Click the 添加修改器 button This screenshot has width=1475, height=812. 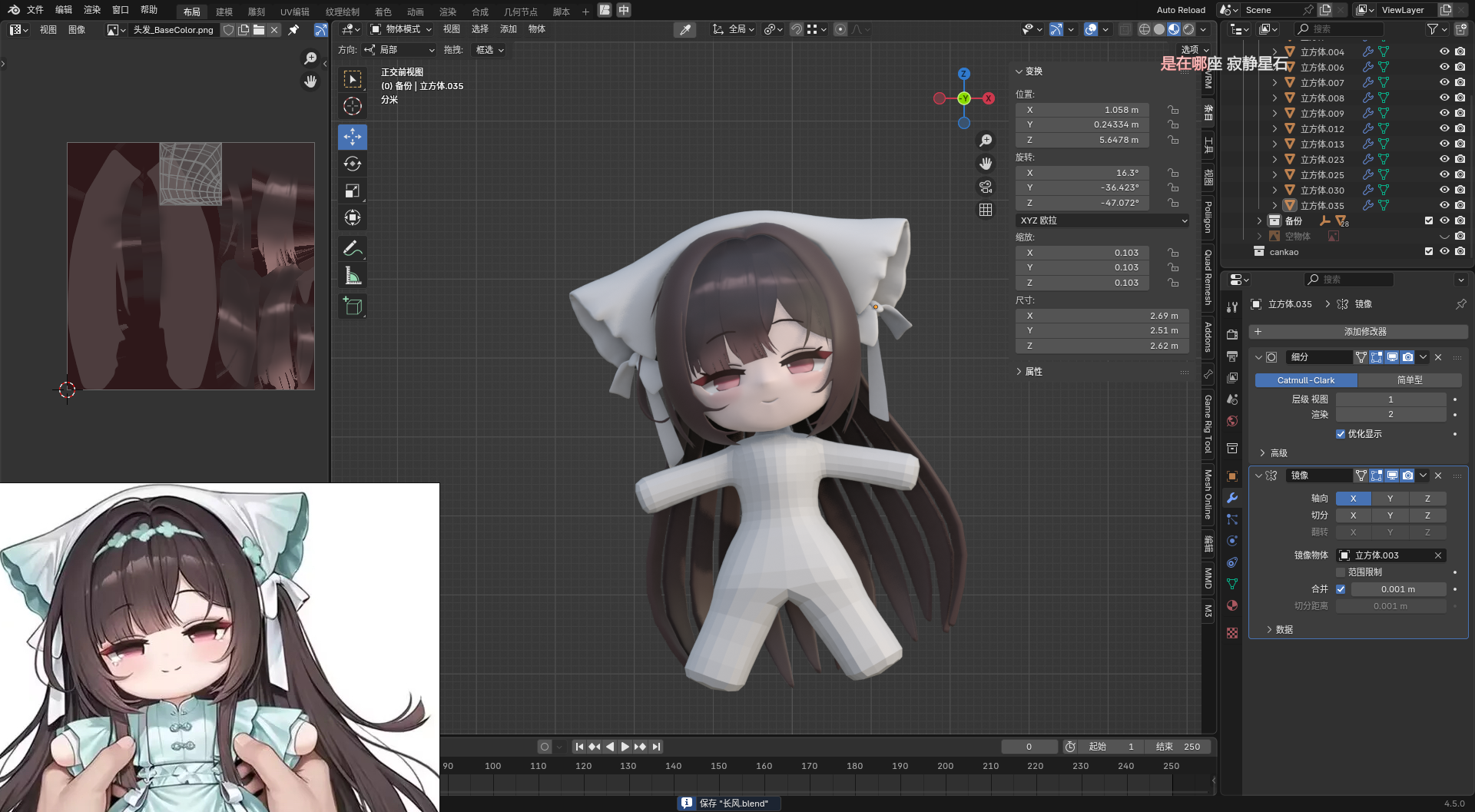point(1364,332)
